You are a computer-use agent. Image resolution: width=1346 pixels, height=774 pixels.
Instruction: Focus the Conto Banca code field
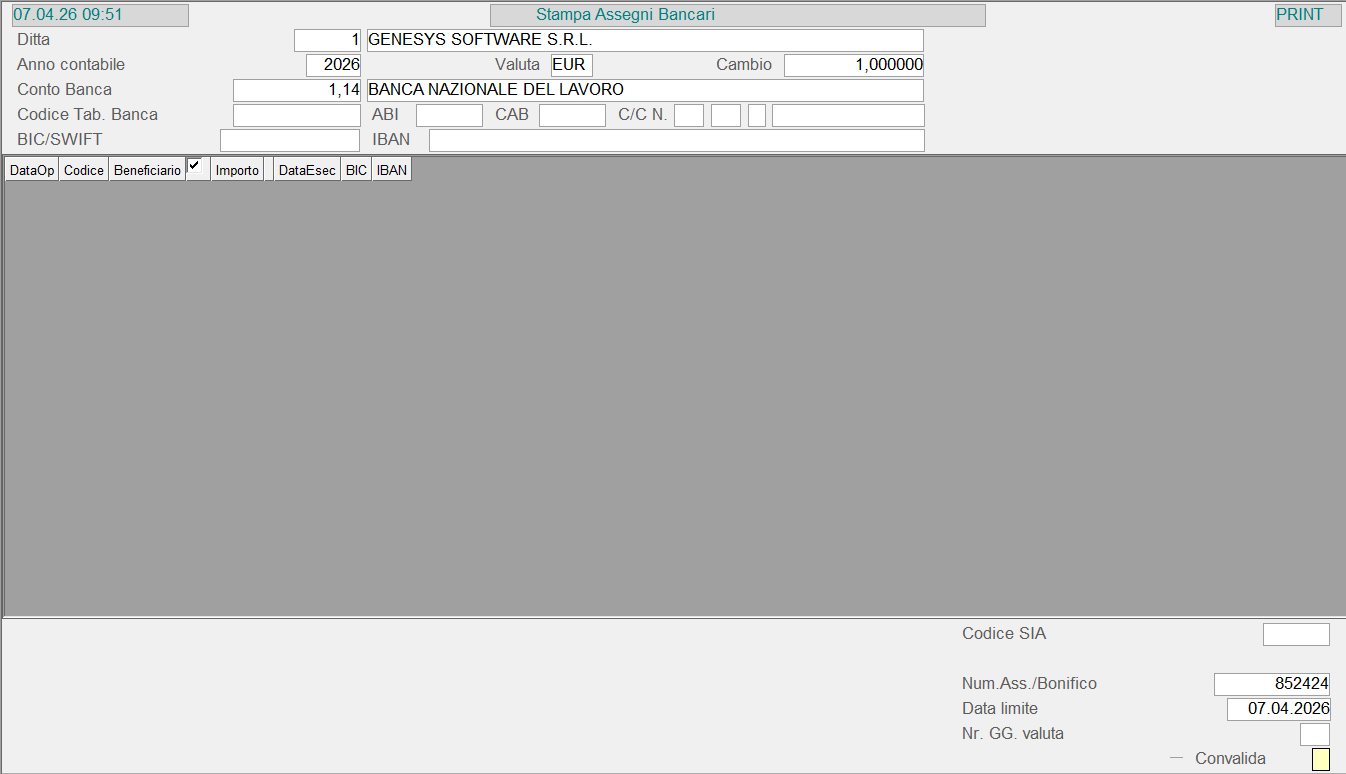[296, 90]
